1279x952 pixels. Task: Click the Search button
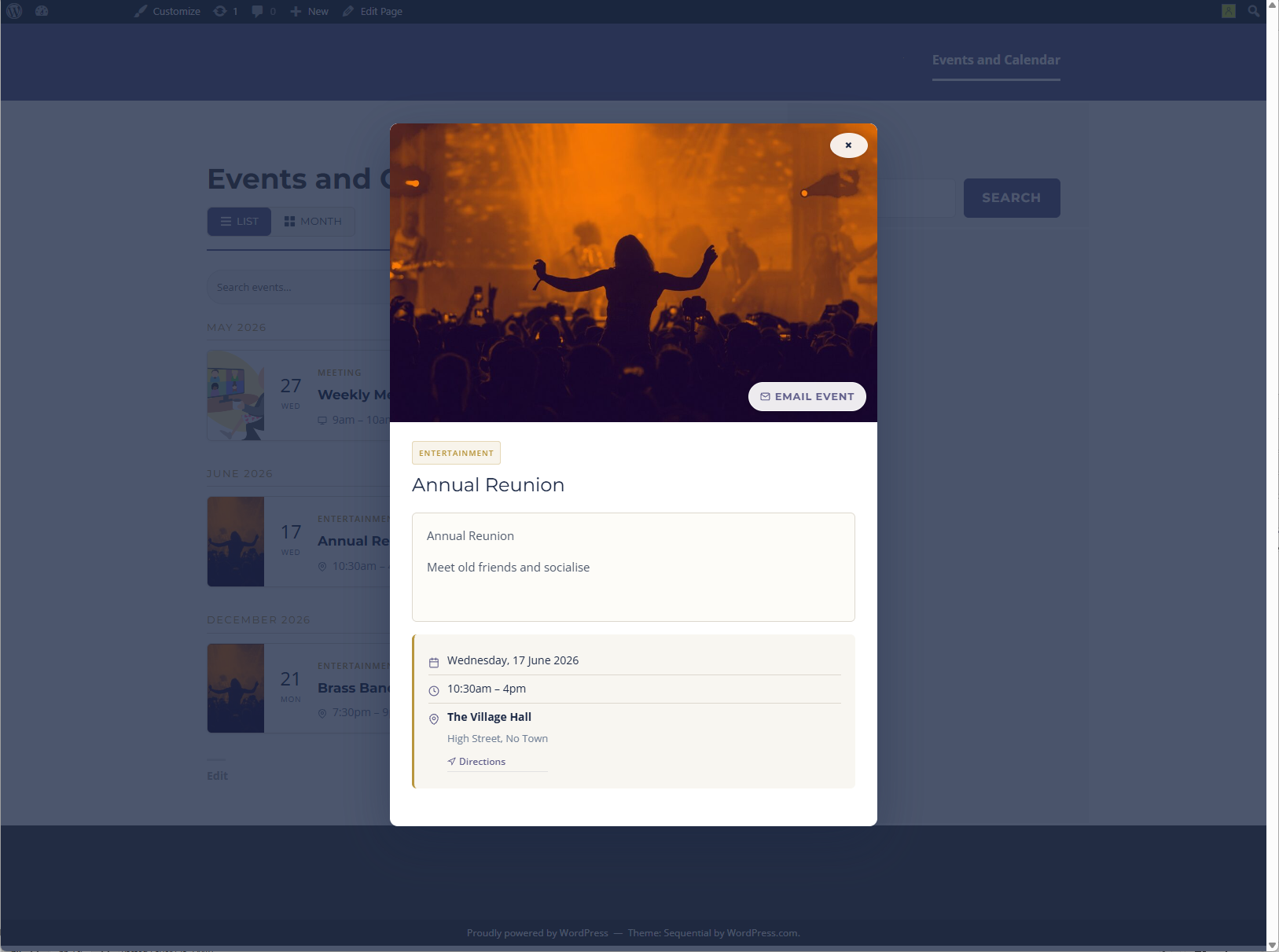[1012, 198]
